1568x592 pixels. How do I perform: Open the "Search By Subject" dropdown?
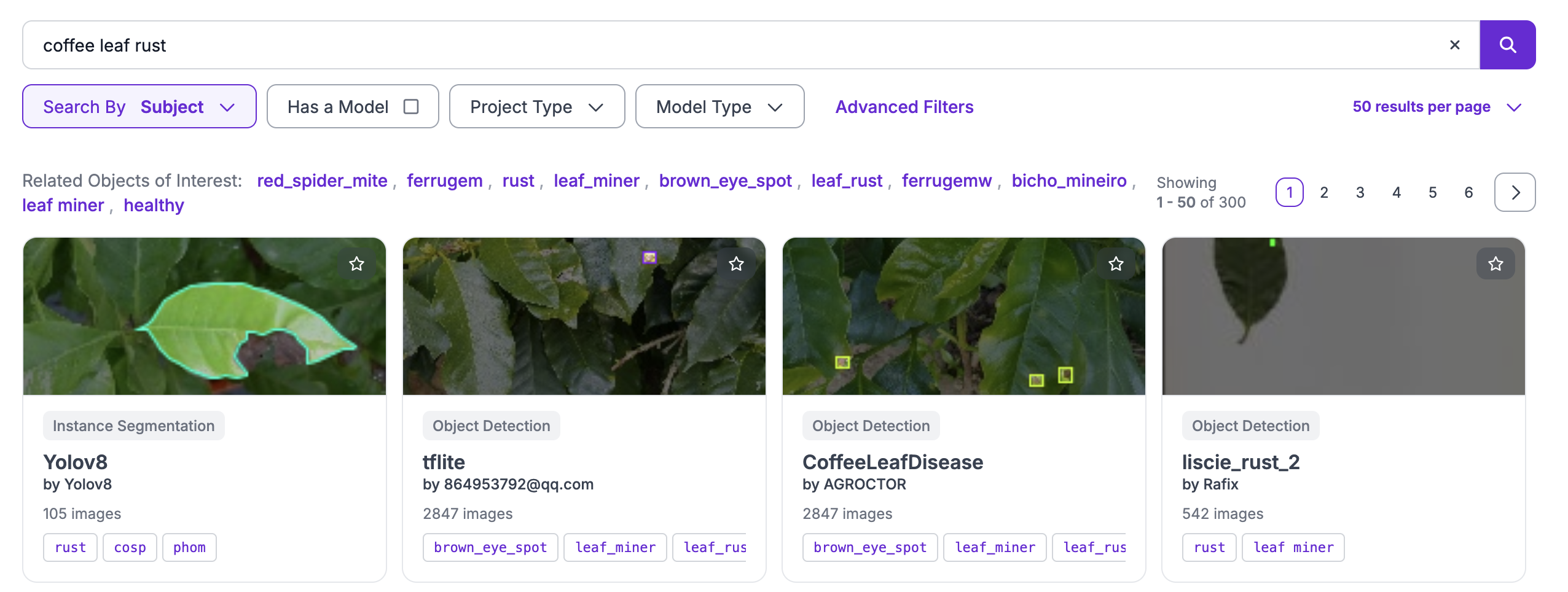pyautogui.click(x=138, y=106)
